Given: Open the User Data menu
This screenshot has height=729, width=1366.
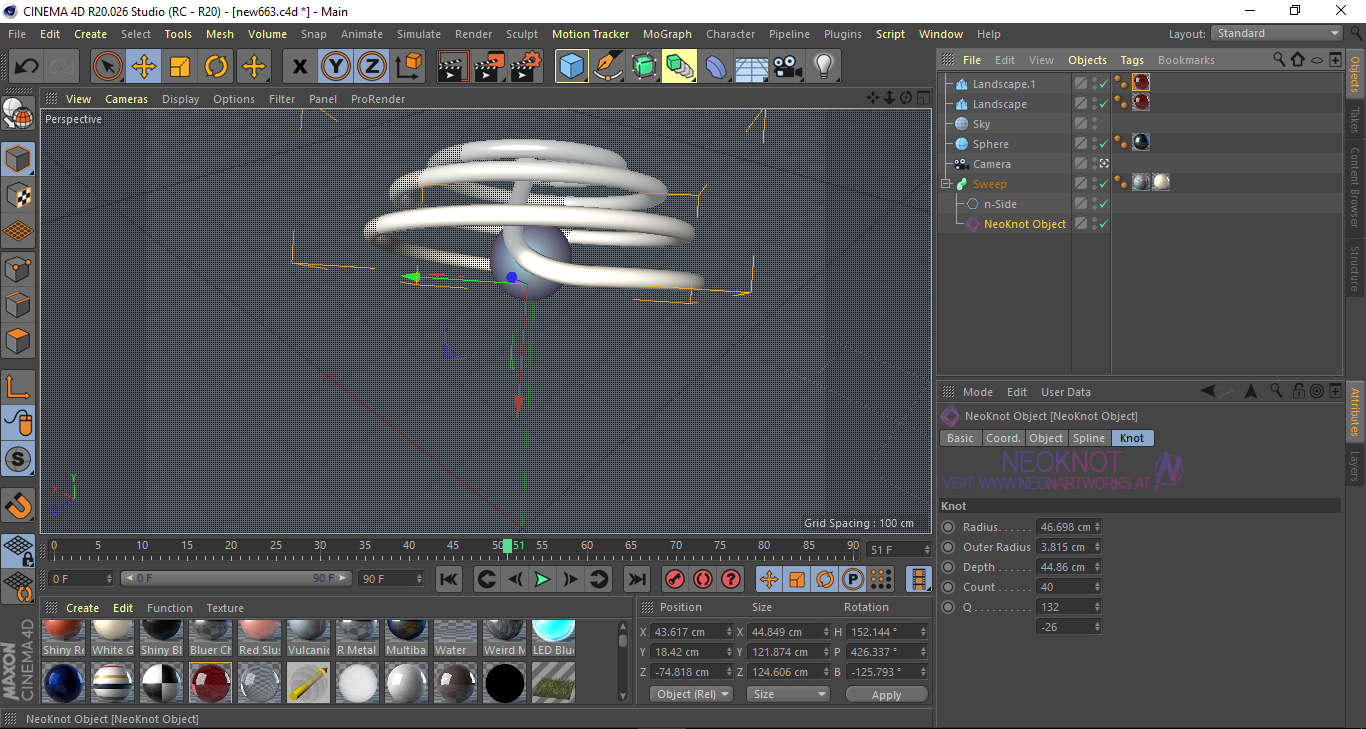Looking at the screenshot, I should [1066, 392].
